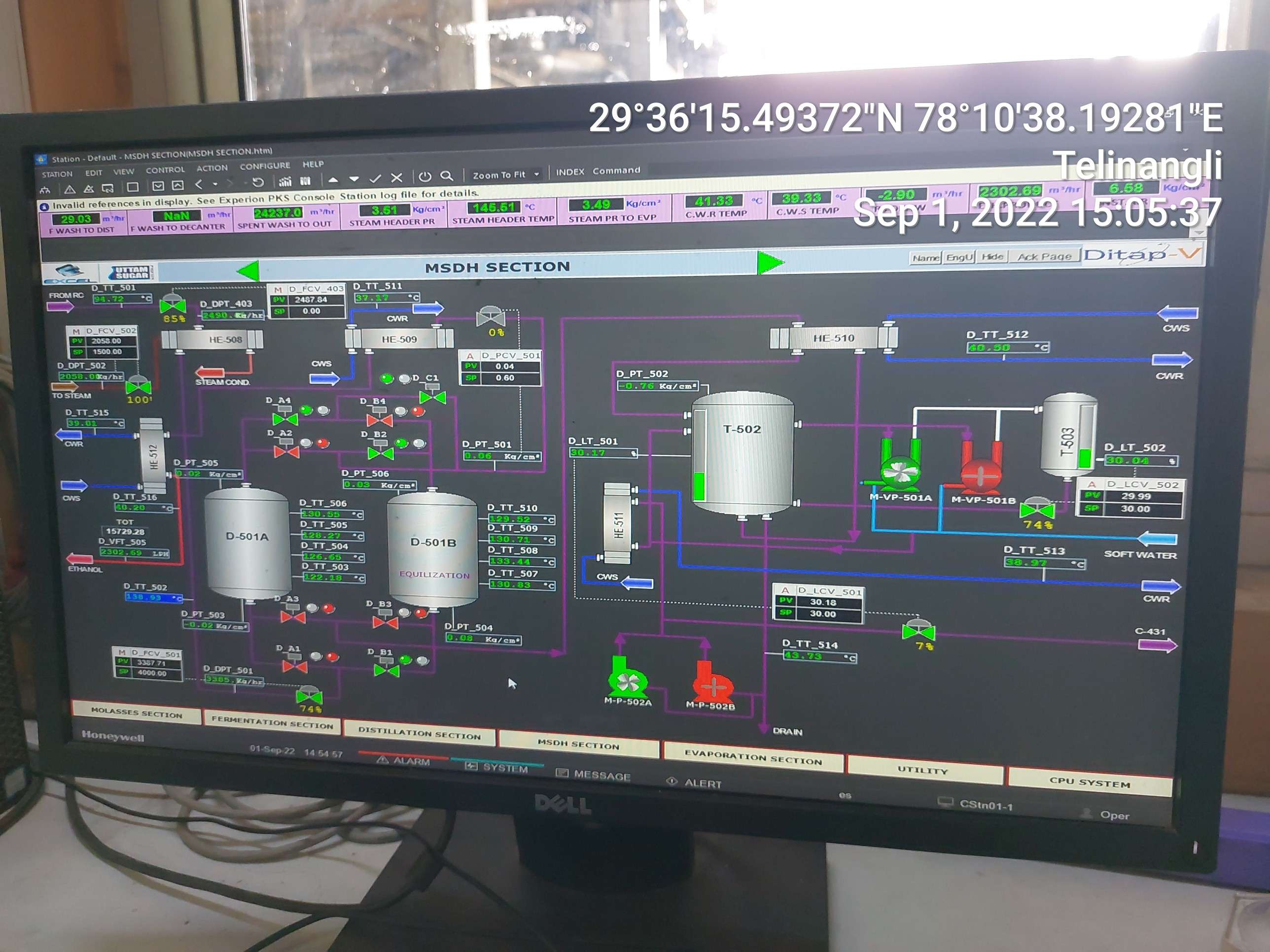
Task: Switch to EVAPORATION SECTION tab
Action: [x=753, y=757]
